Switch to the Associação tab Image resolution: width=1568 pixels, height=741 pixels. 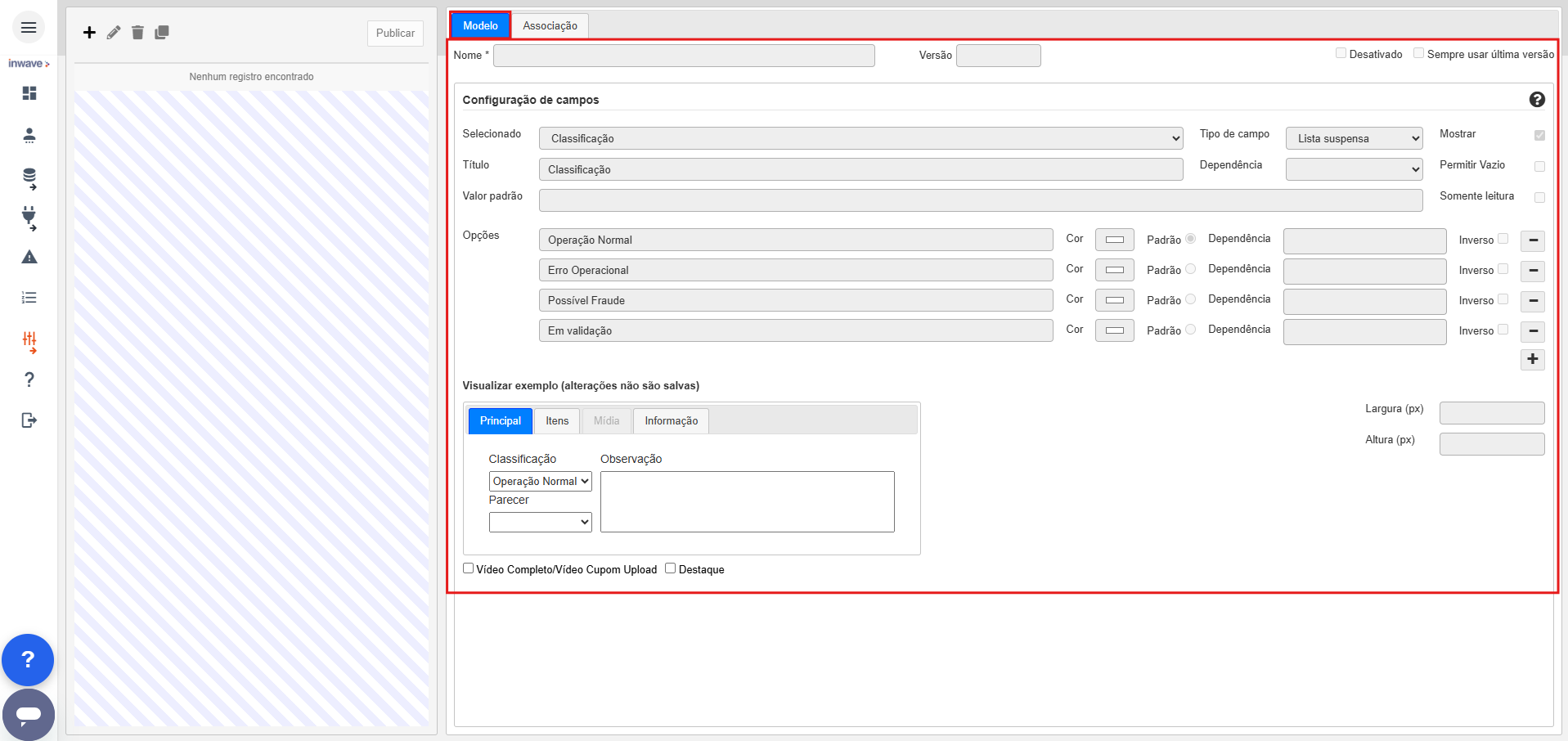pyautogui.click(x=550, y=25)
